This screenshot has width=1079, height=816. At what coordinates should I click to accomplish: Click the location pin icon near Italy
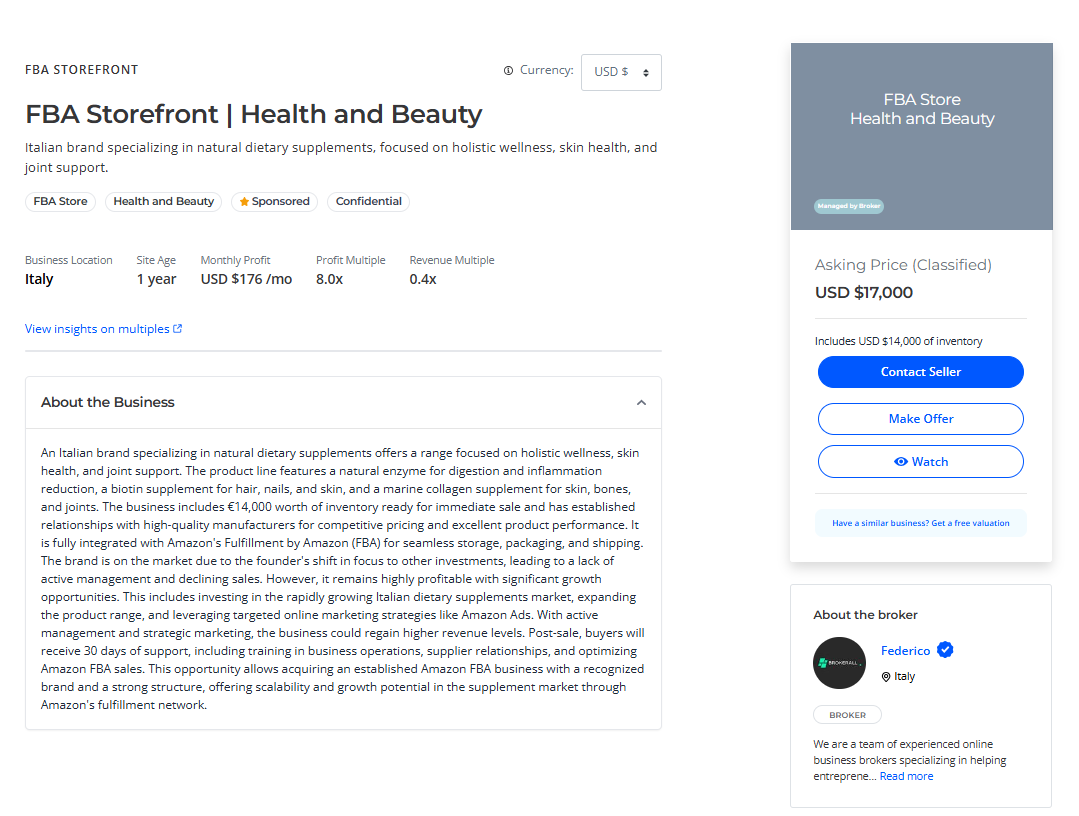coord(886,677)
